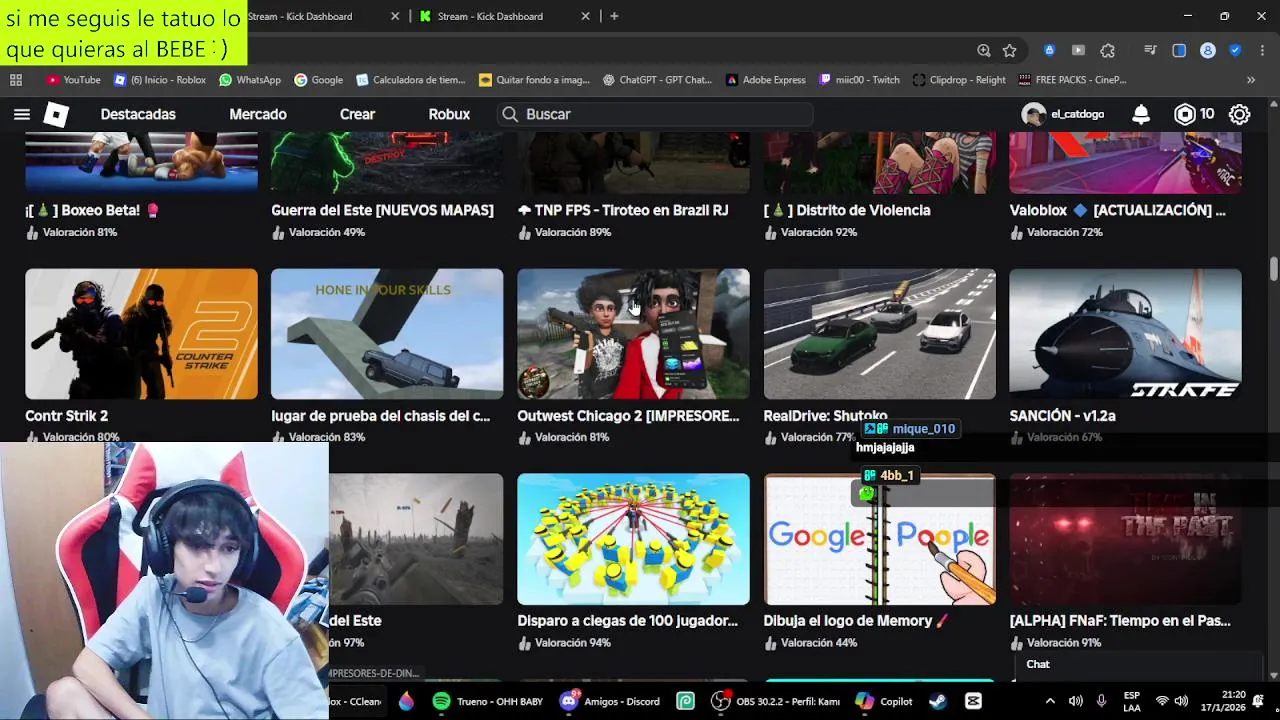The image size is (1280, 720).
Task: Open the apps grid in bookmarks bar
Action: [16, 80]
